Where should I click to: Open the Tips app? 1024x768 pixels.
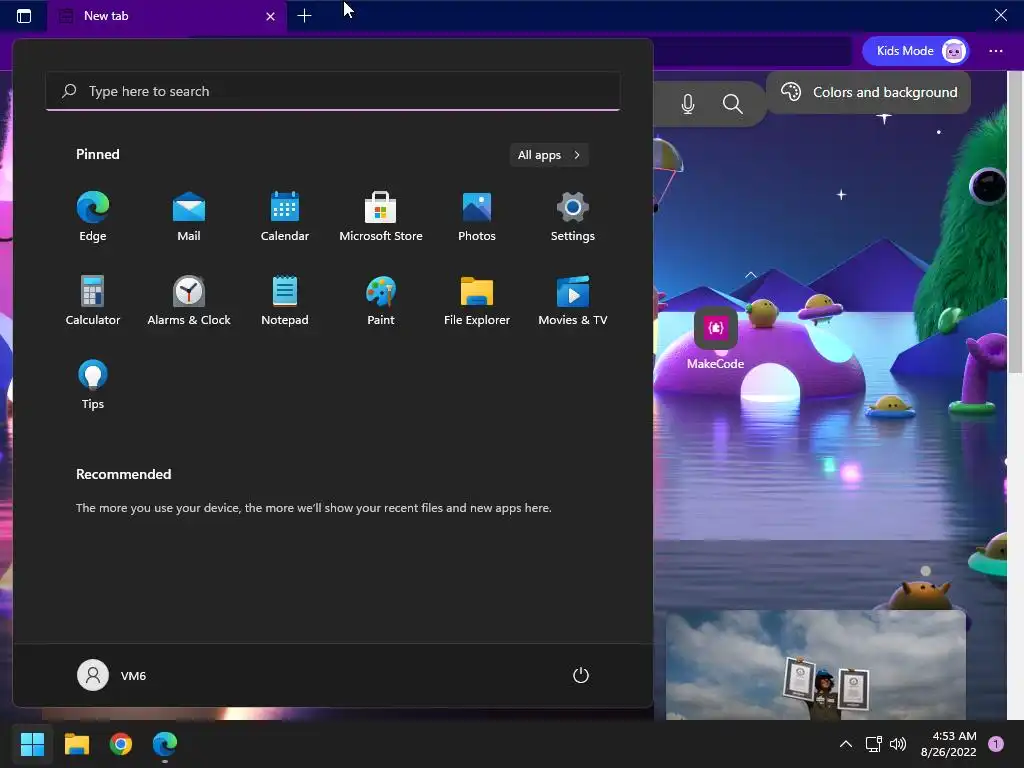pos(93,385)
